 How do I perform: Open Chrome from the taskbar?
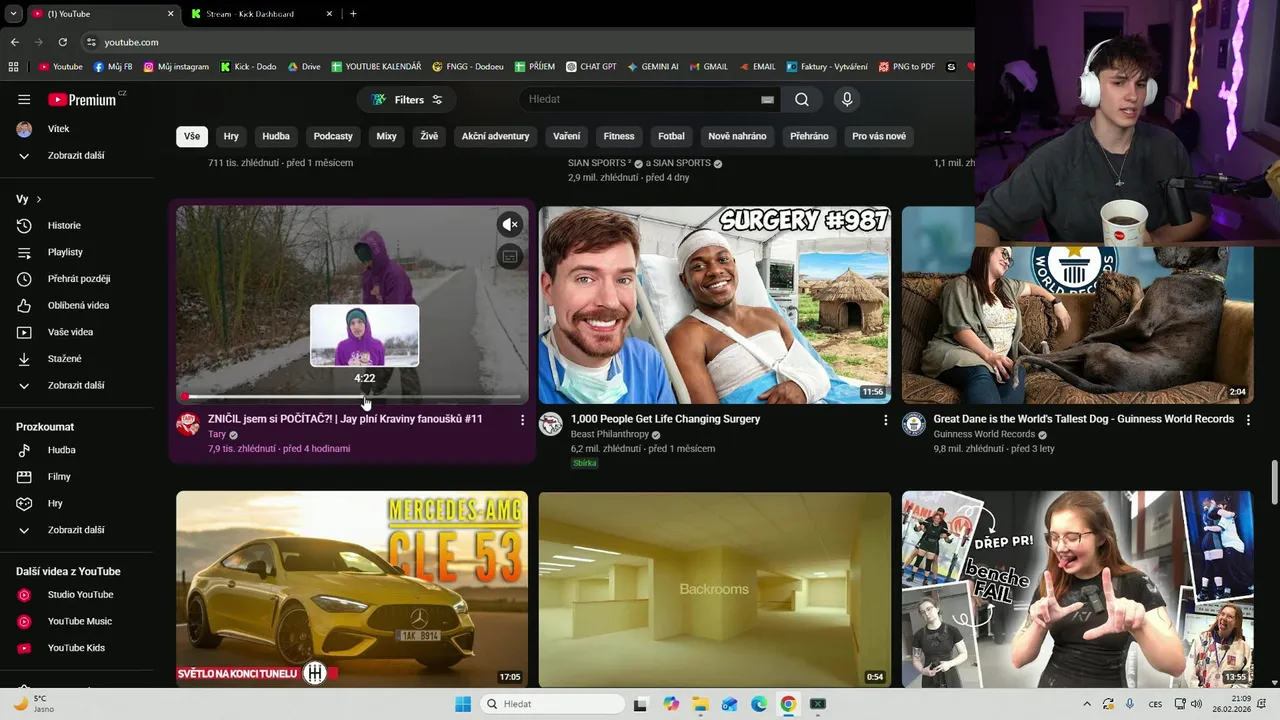788,704
